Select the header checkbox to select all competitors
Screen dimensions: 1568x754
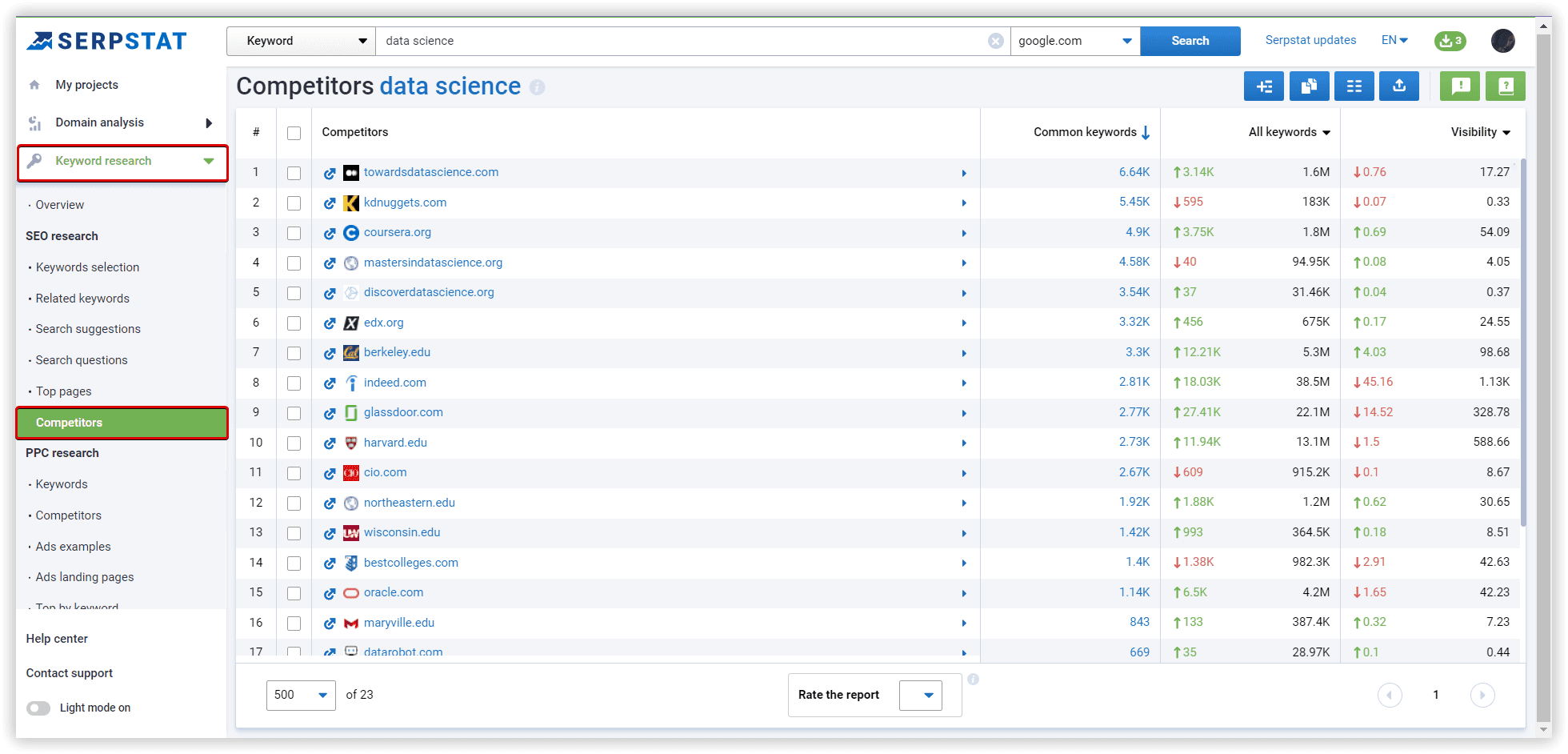tap(294, 132)
